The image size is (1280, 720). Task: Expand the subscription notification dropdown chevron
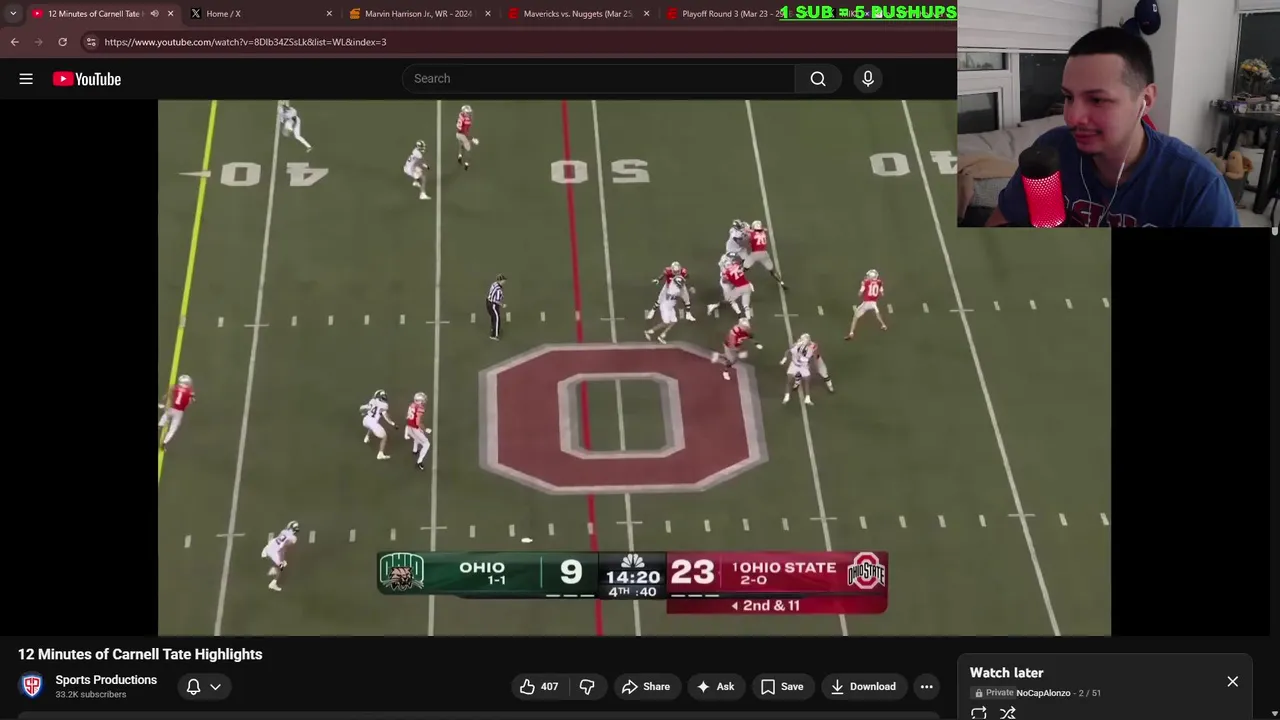pos(215,687)
